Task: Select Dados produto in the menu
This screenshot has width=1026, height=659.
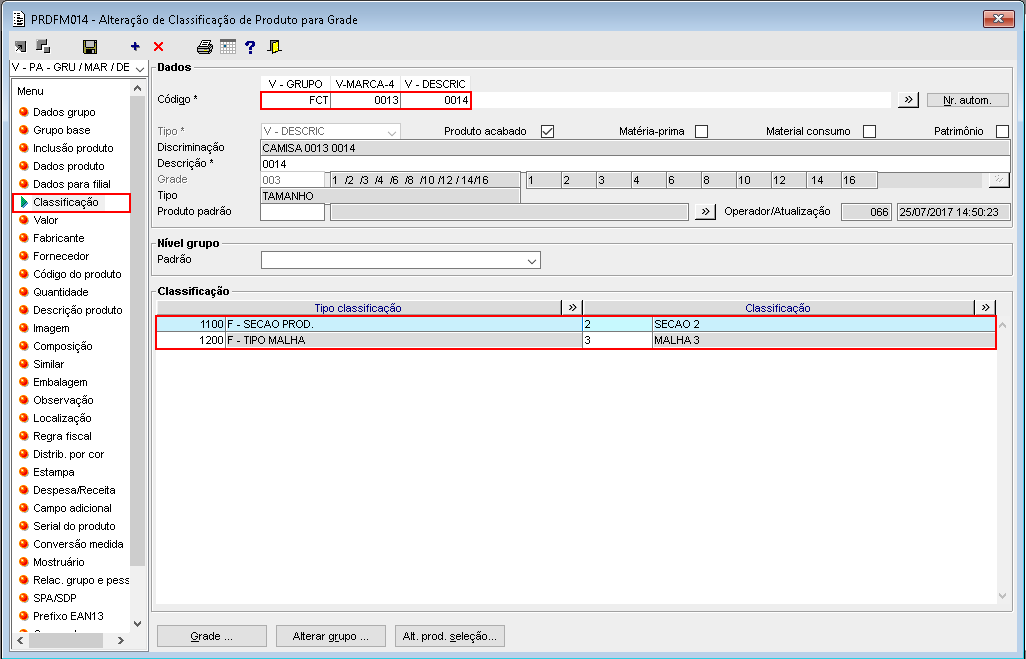Action: pos(69,166)
